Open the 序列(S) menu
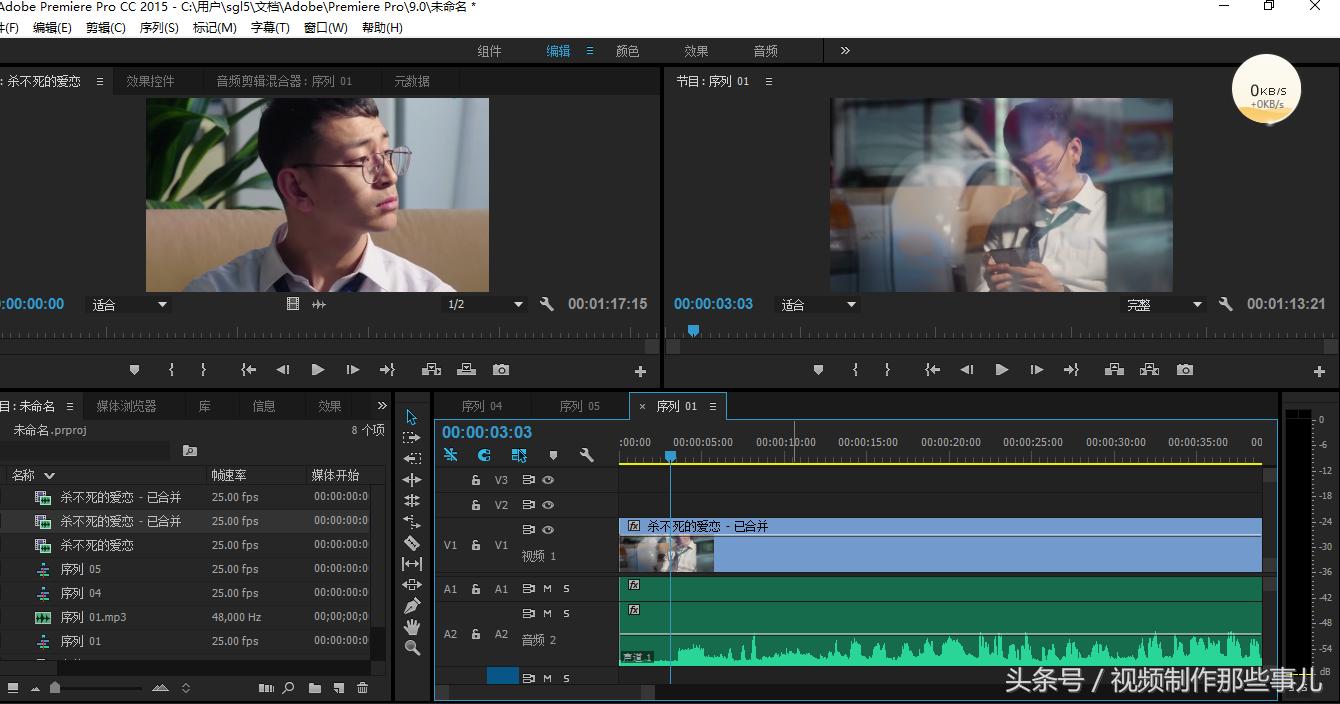The width and height of the screenshot is (1340, 704). tap(159, 28)
